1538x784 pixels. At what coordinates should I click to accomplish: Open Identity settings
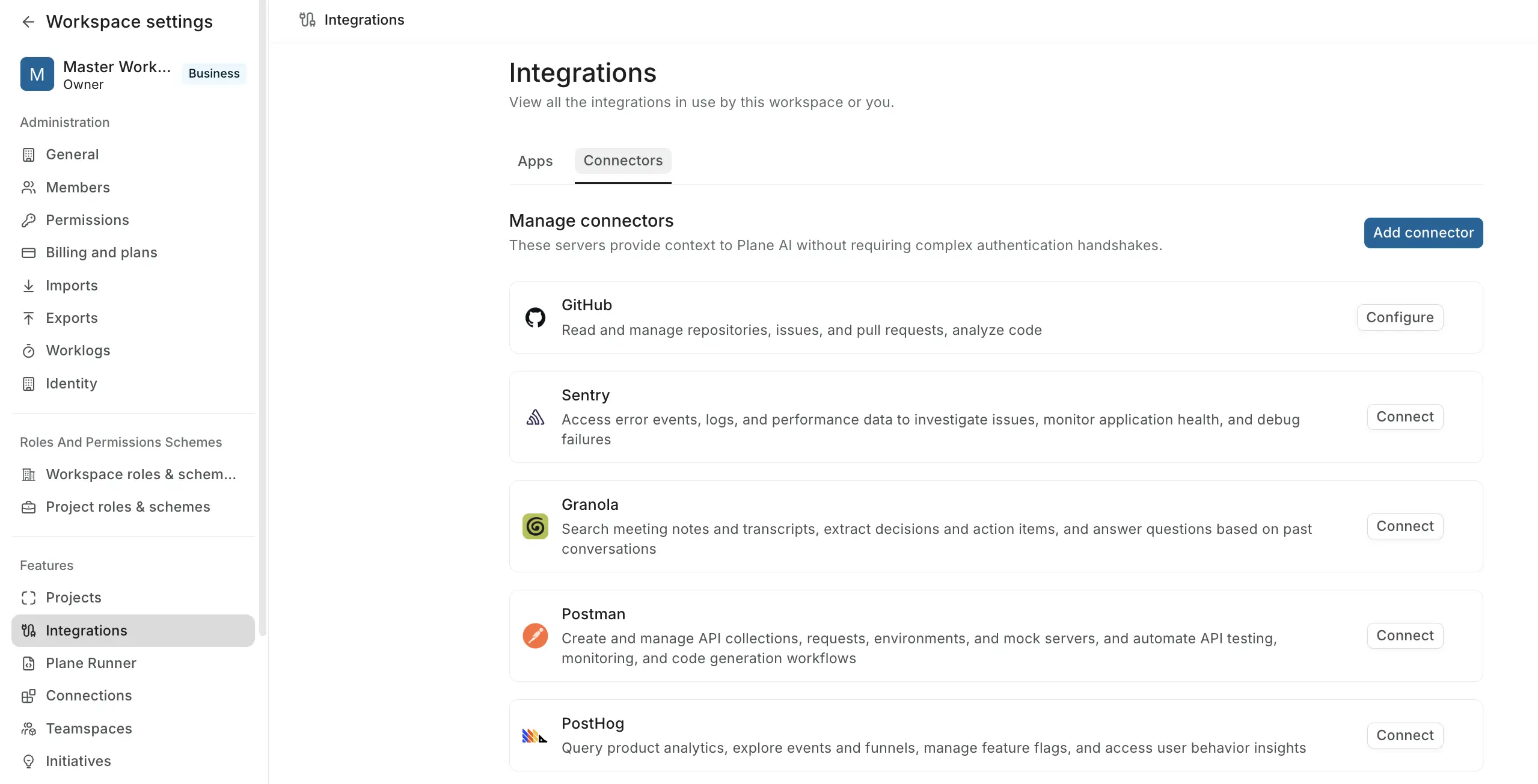click(133, 384)
